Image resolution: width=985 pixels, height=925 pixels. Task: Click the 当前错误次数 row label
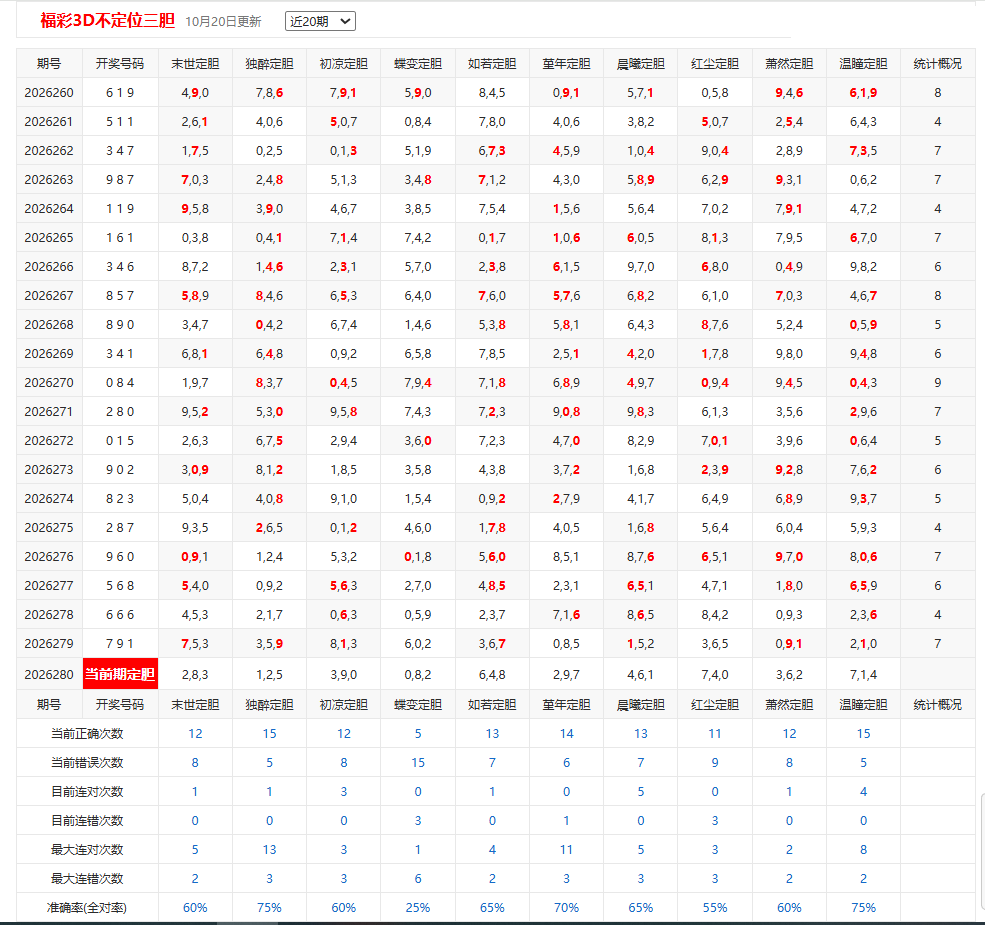[x=87, y=763]
